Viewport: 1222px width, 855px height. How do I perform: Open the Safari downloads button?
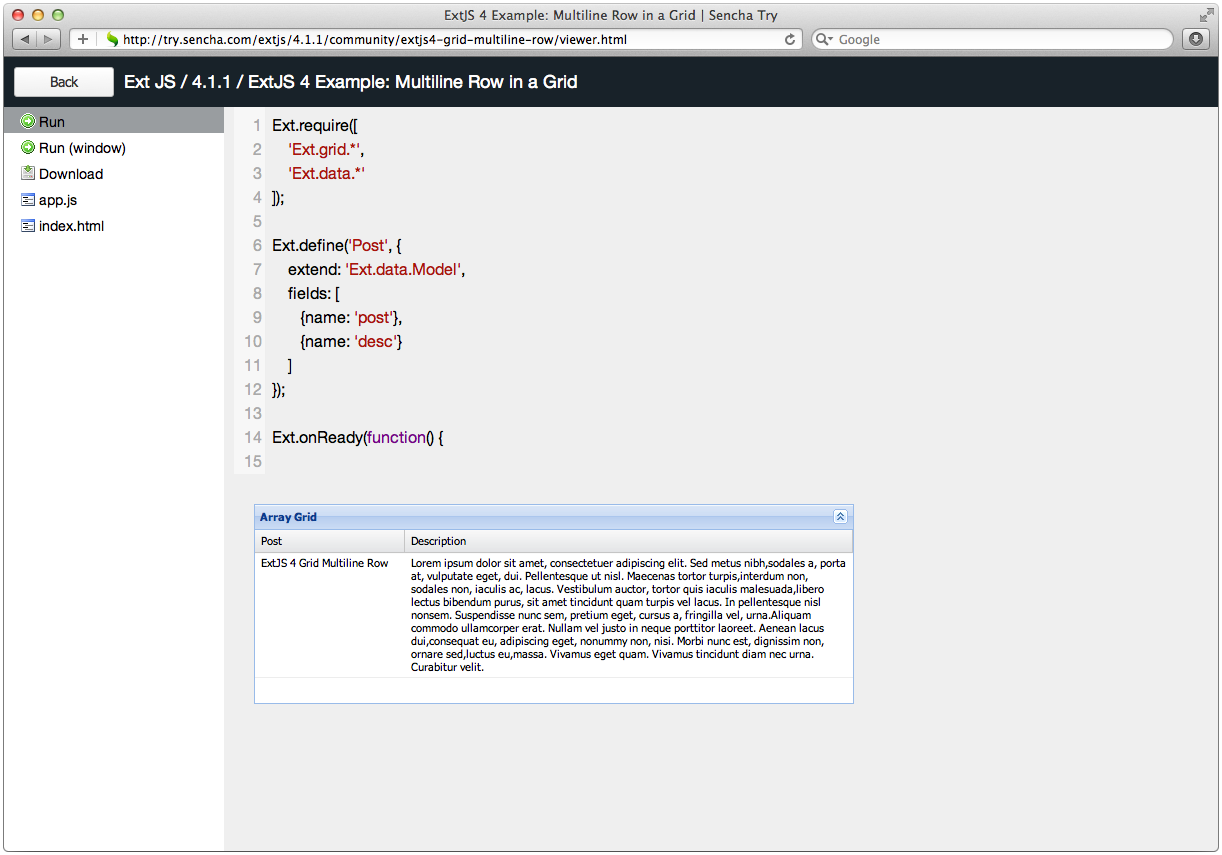coord(1196,39)
